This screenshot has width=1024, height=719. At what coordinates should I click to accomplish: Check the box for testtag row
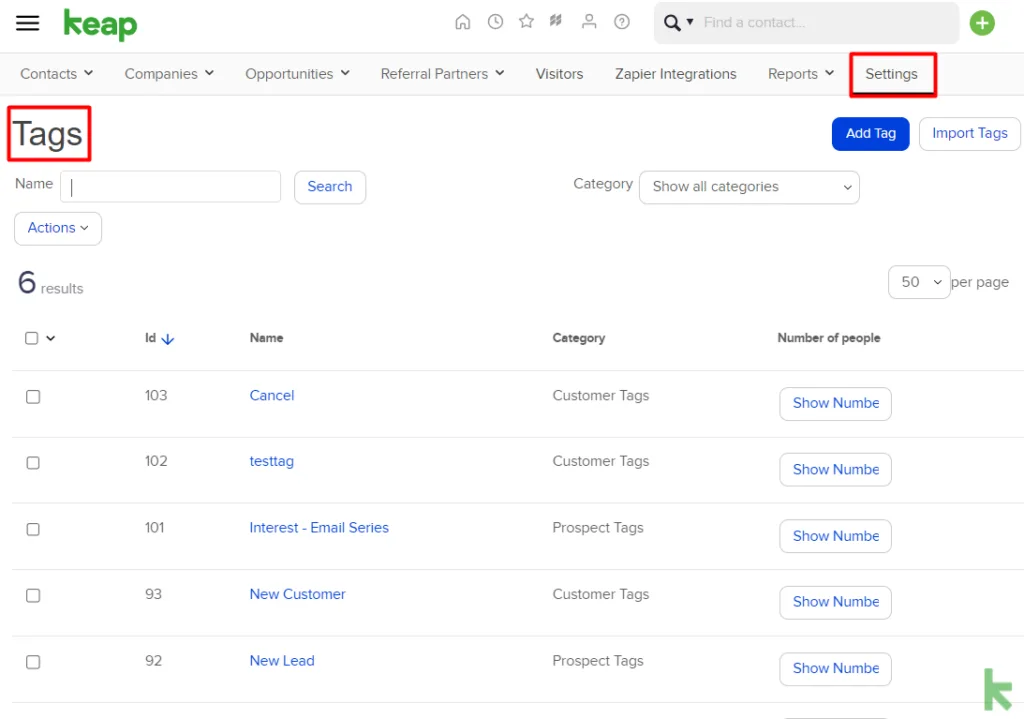[33, 462]
